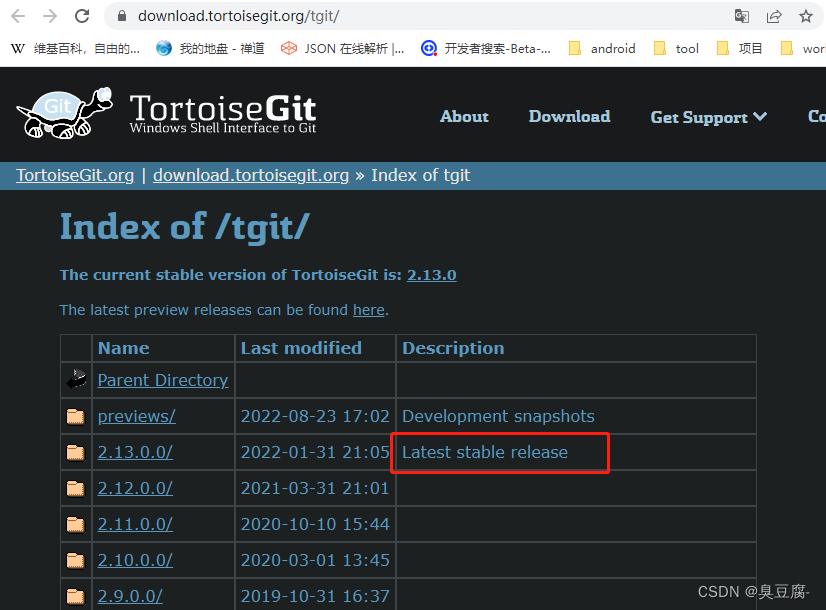Viewport: 826px width, 610px height.
Task: Click the Description column header
Action: click(x=453, y=348)
